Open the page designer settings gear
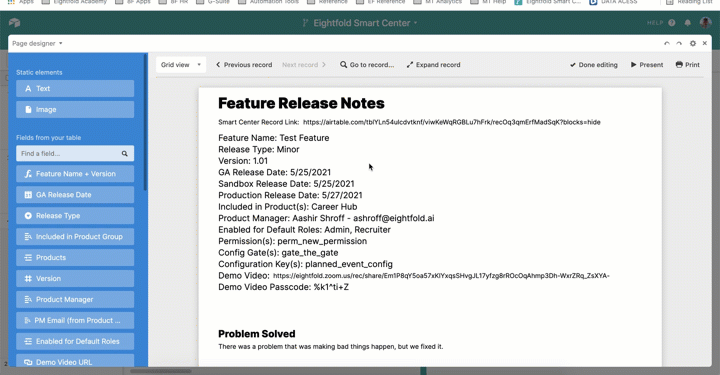This screenshot has height=375, width=720. coord(692,44)
